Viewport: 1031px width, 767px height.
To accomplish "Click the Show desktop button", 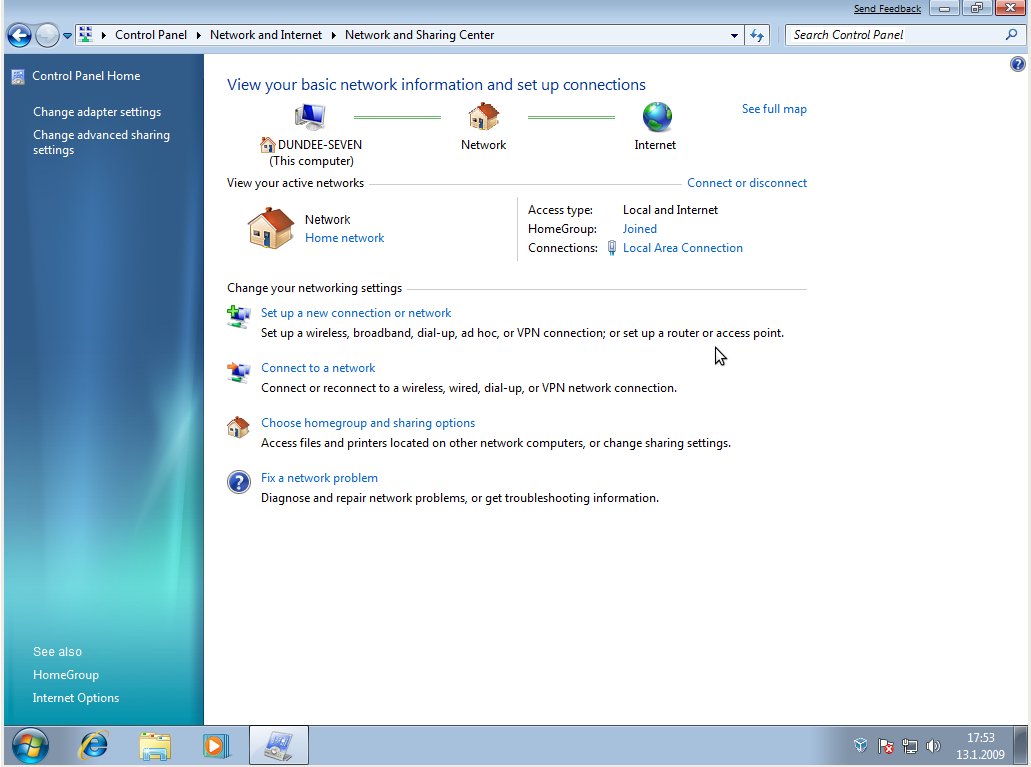I will click(x=1020, y=745).
